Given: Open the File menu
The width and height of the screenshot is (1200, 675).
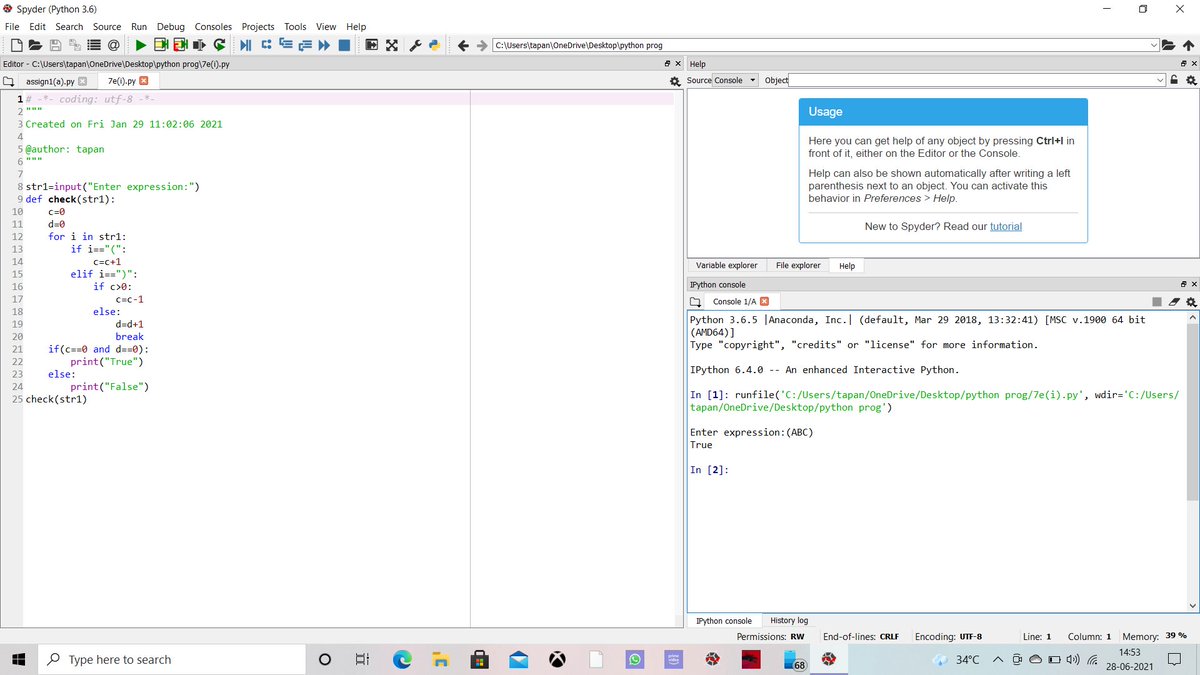Looking at the screenshot, I should (11, 26).
